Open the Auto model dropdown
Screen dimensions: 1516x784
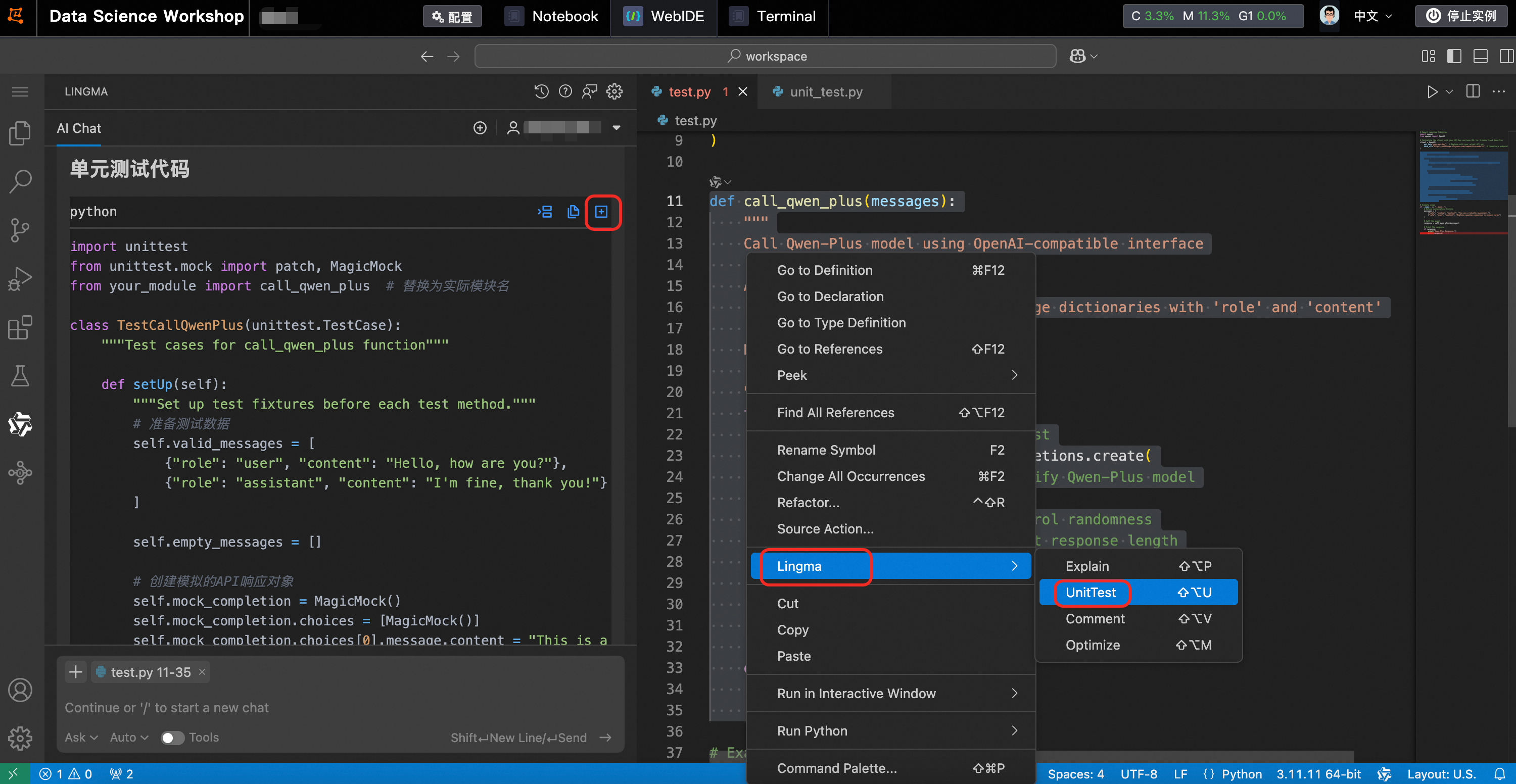pos(129,738)
